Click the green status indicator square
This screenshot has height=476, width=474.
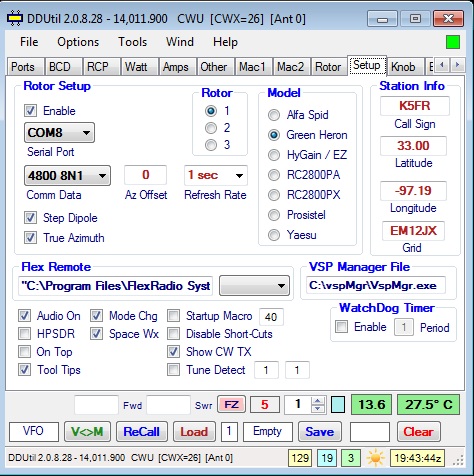453,42
